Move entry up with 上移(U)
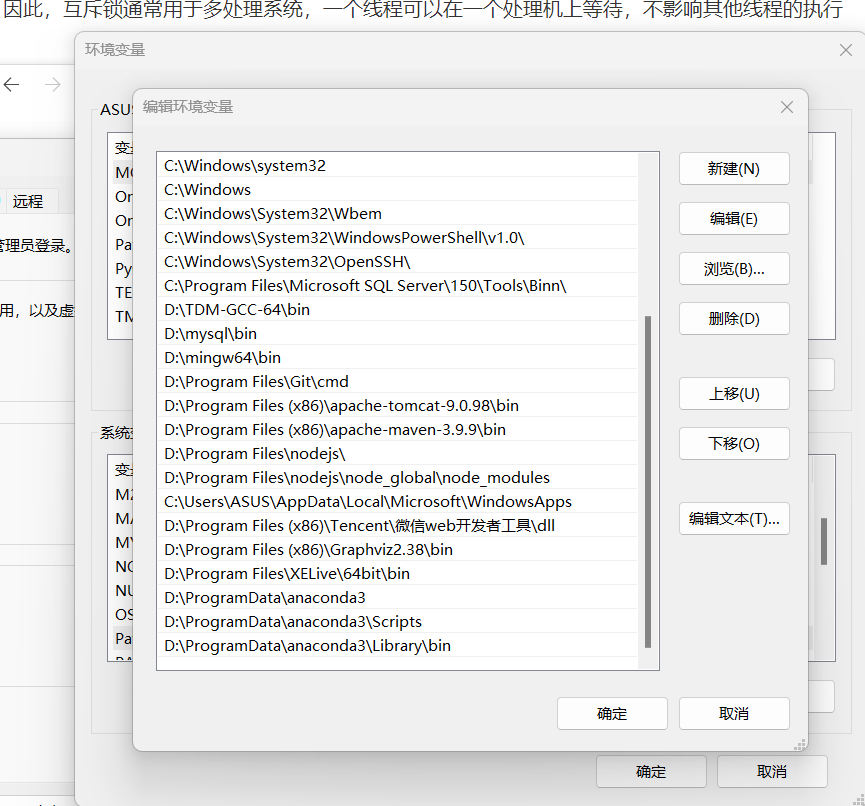This screenshot has height=806, width=865. 734,394
